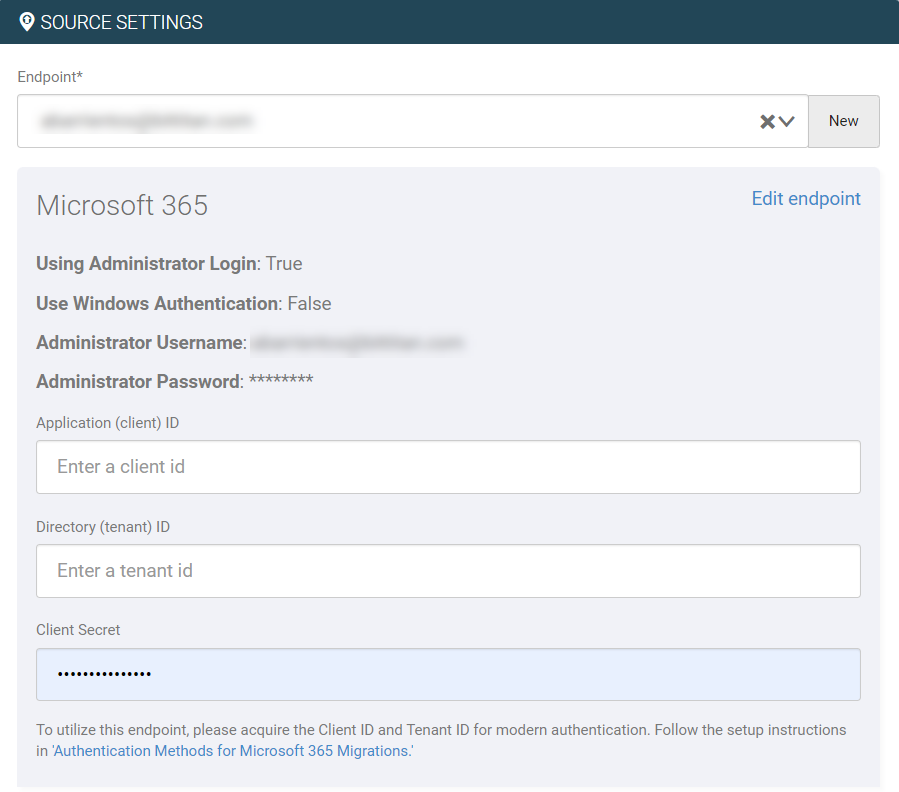The width and height of the screenshot is (899, 792).
Task: Select the Client Secret input field
Action: tap(448, 674)
